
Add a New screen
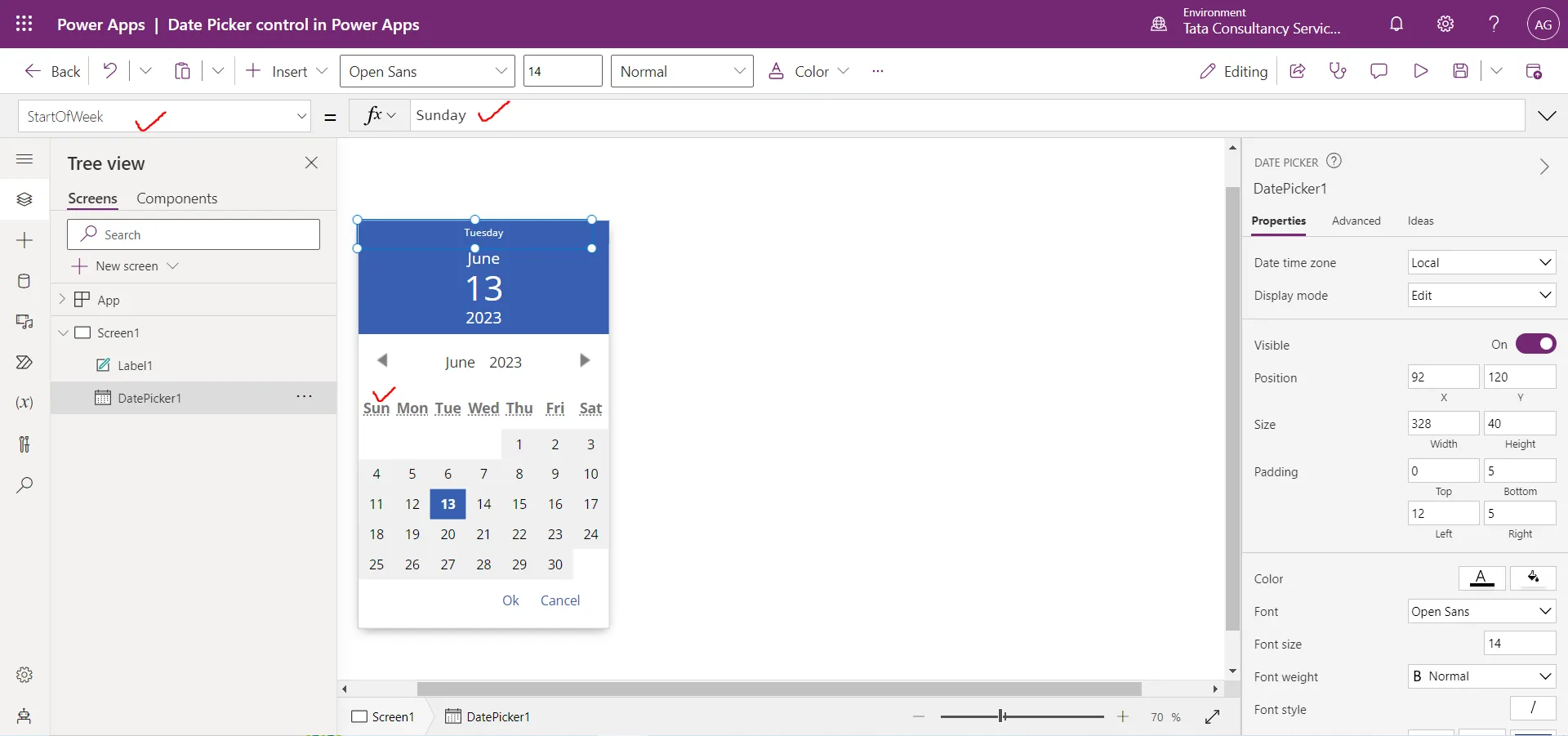[124, 265]
